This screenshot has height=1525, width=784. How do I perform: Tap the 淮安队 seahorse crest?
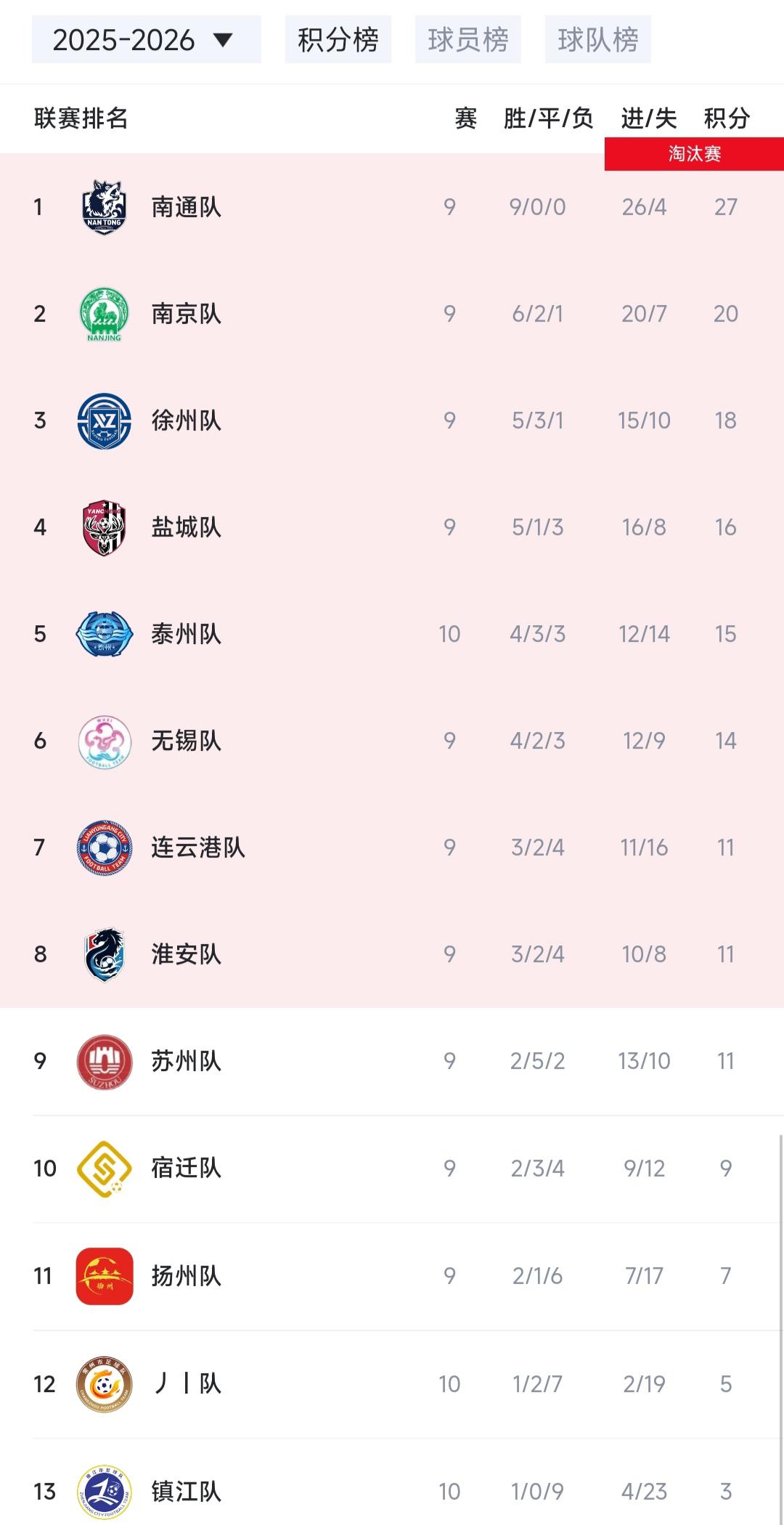coord(105,954)
